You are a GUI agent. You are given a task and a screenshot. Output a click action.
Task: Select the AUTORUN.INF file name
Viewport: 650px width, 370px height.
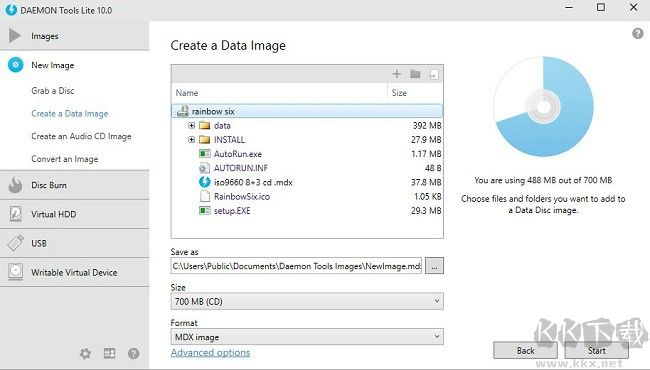pyautogui.click(x=240, y=168)
